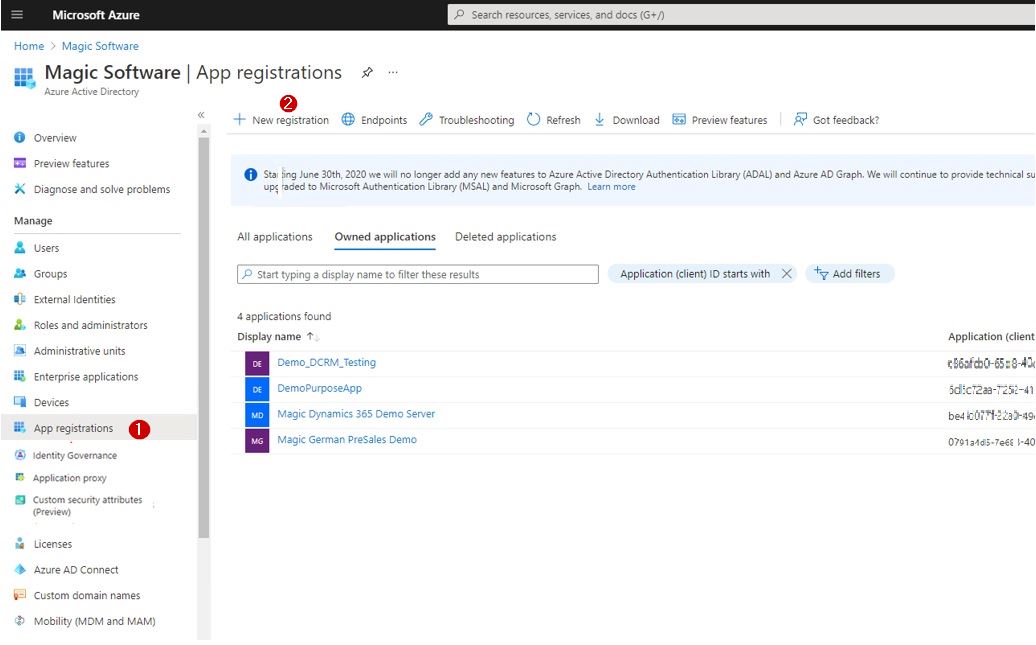Open Preview features in the sidebar

click(x=71, y=163)
